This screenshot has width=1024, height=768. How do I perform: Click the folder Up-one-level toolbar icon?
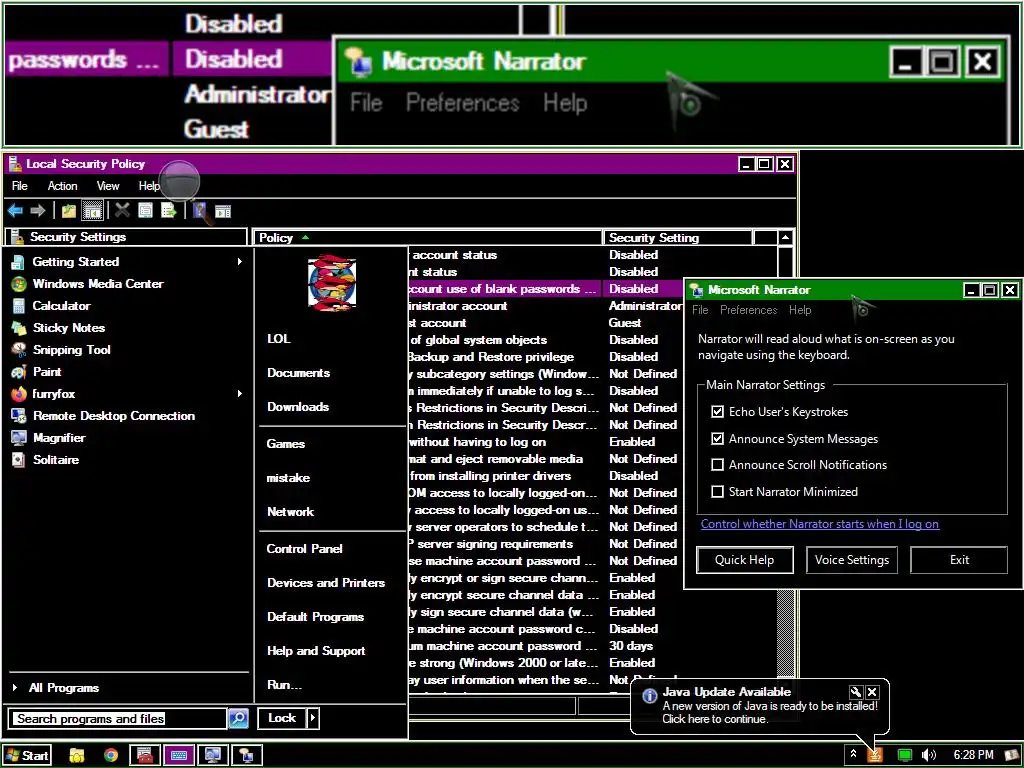tap(69, 211)
